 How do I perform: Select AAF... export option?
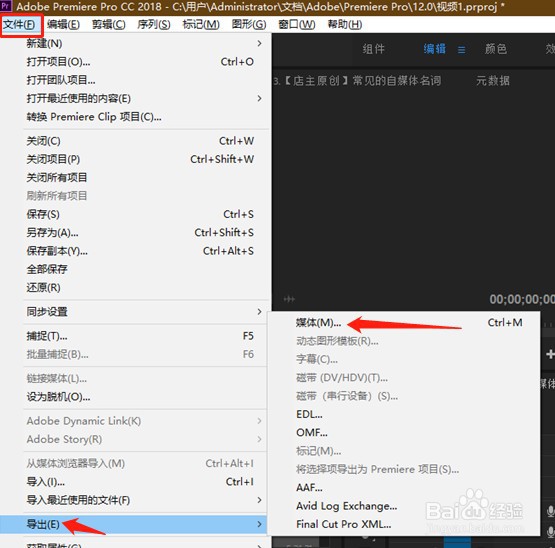click(x=404, y=488)
